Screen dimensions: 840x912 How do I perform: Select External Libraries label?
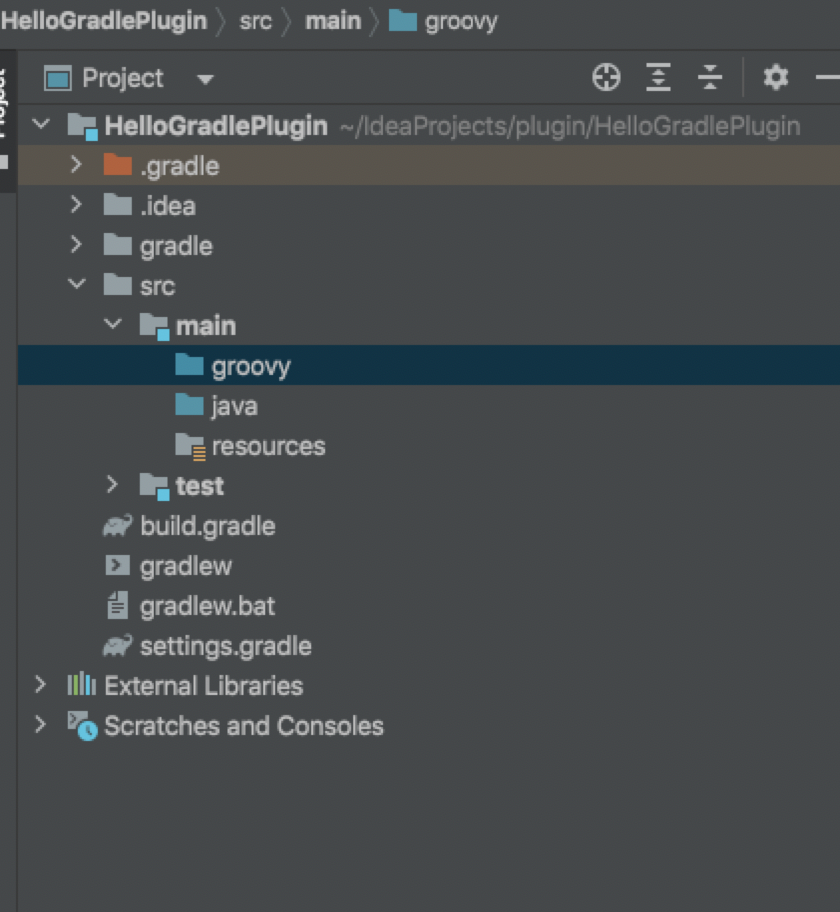point(204,686)
